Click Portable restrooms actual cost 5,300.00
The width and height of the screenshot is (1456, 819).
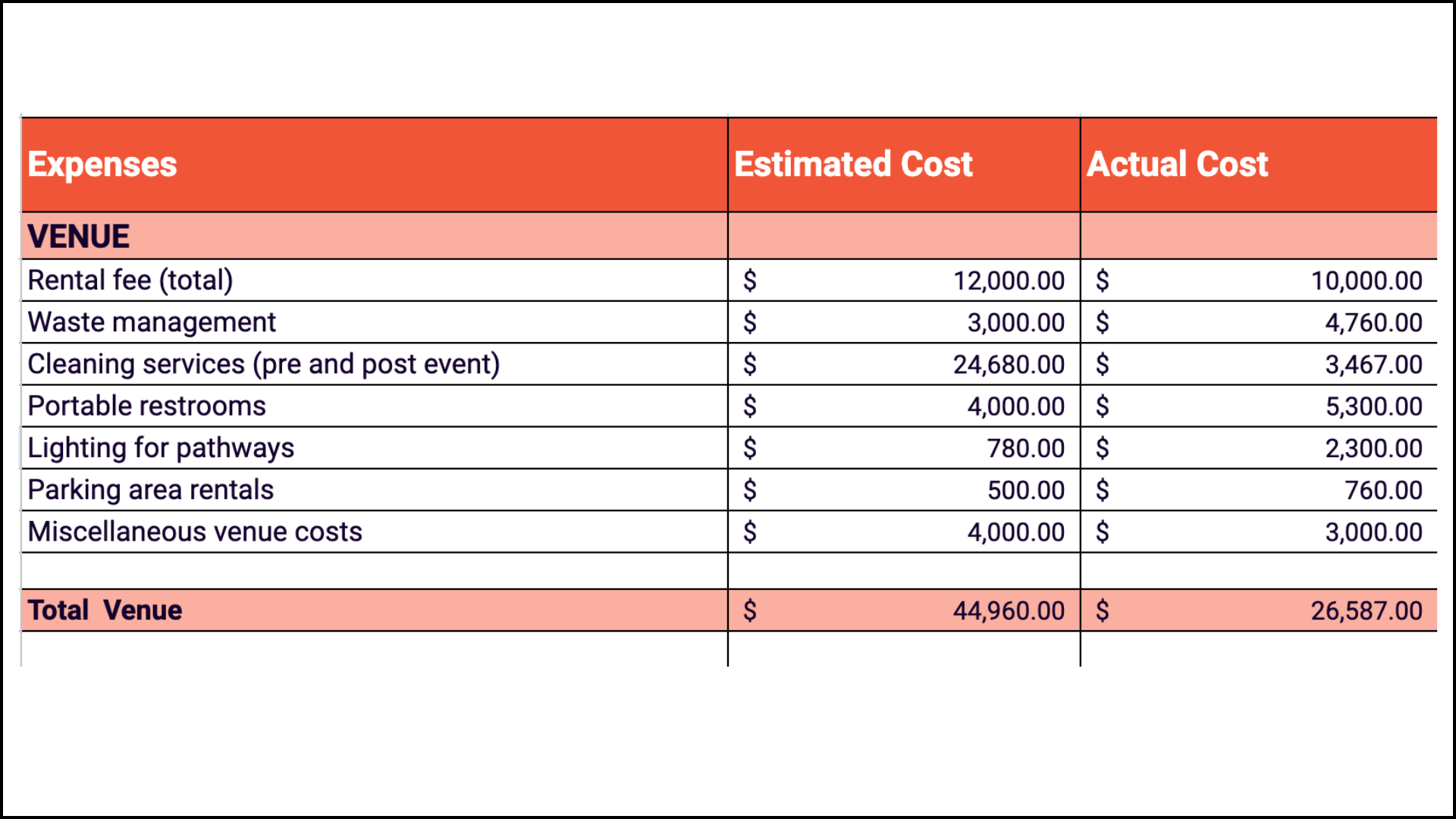coord(1373,406)
